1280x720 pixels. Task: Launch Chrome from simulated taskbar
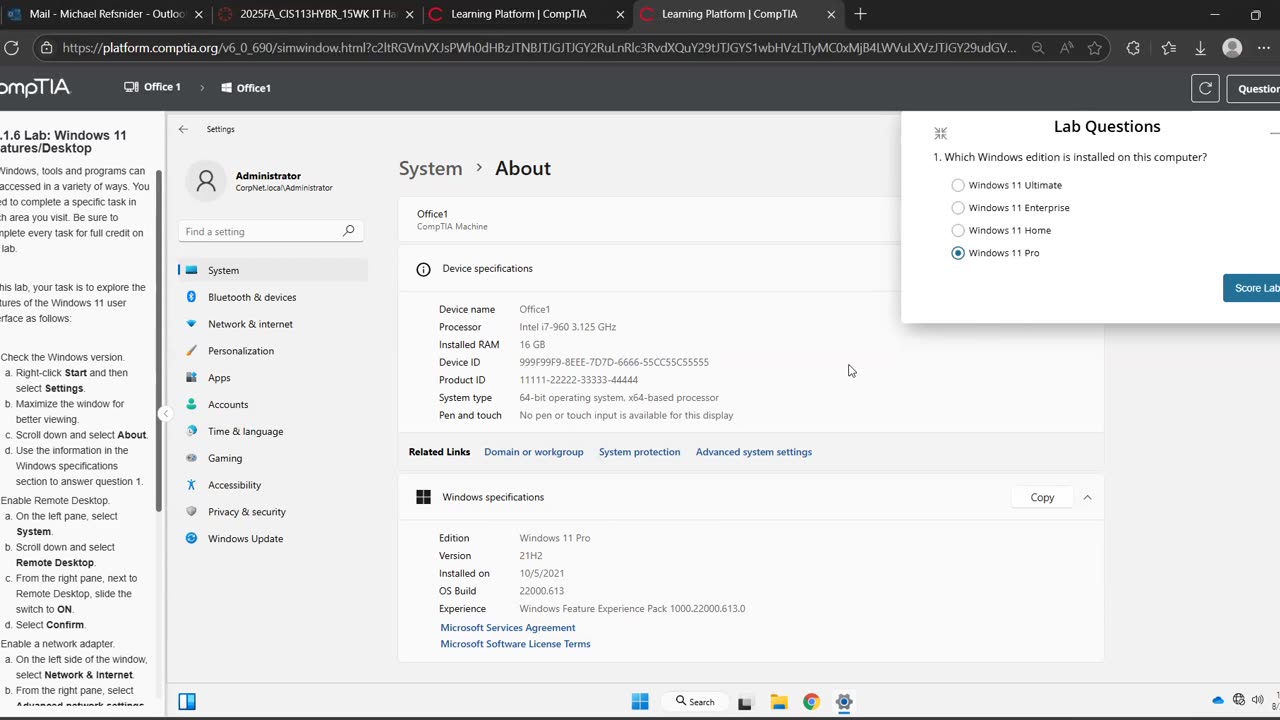(811, 702)
